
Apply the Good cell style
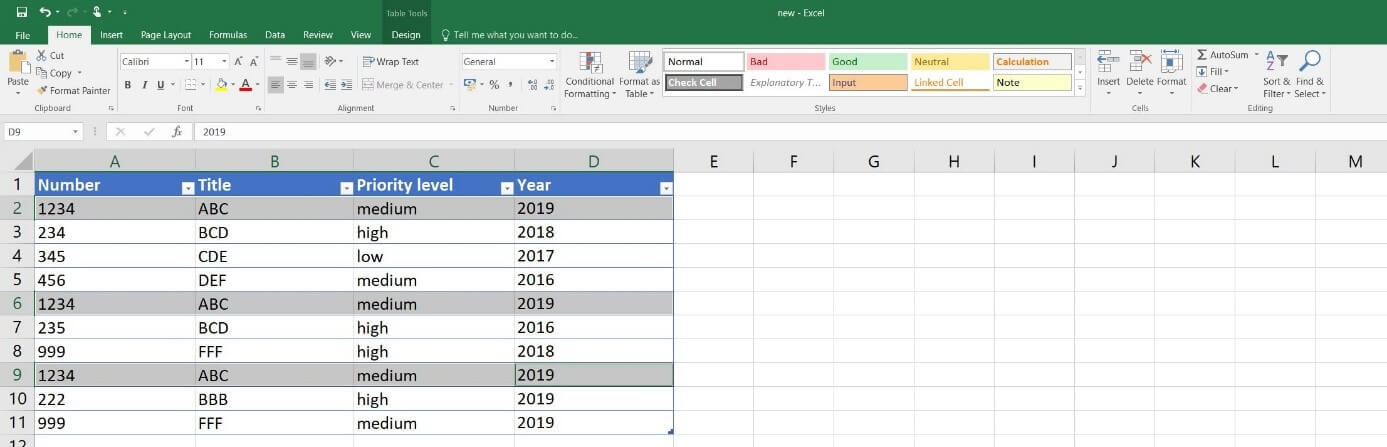coord(867,62)
